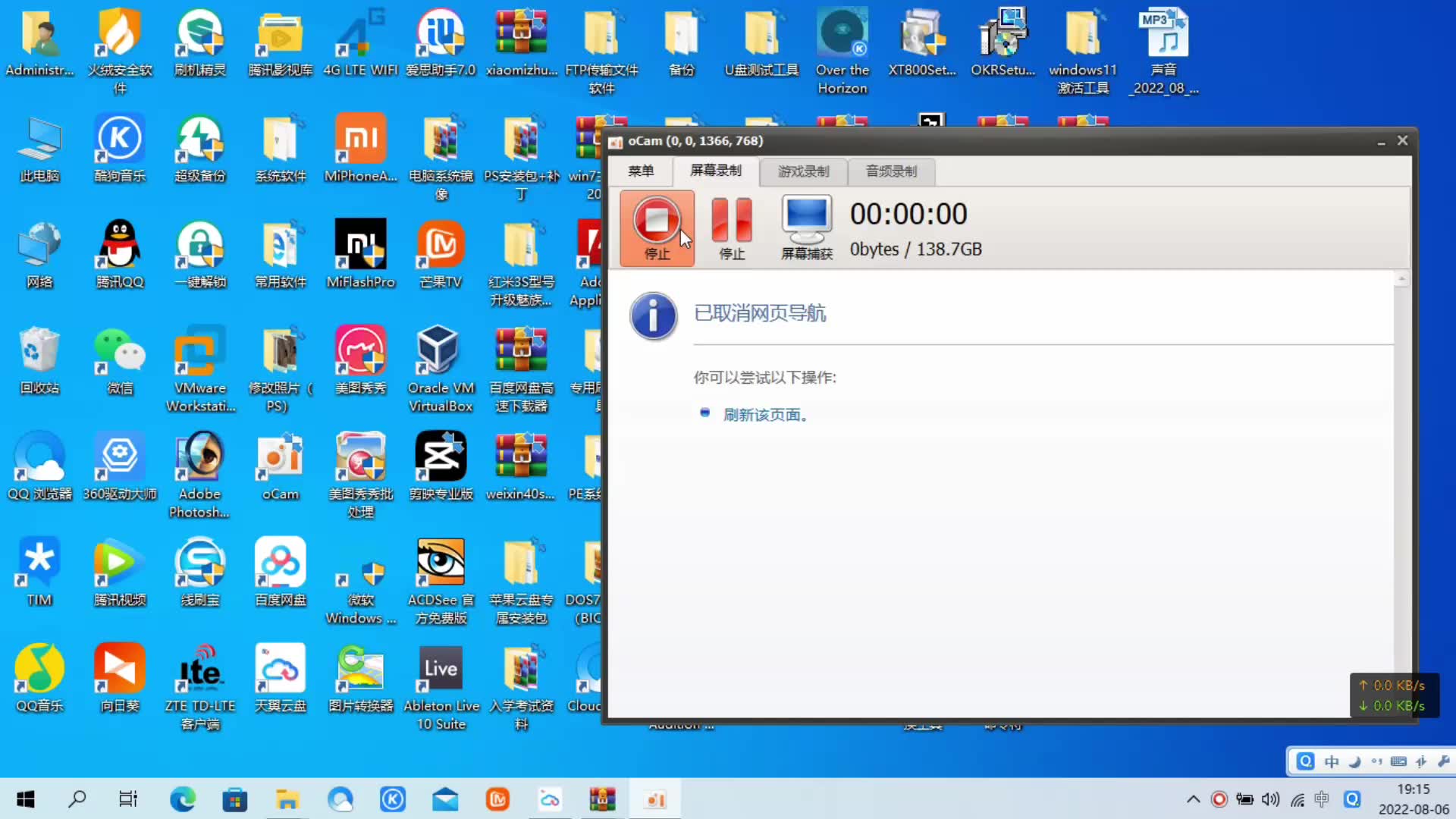
Task: Open the 菜单 menu in oCam
Action: pyautogui.click(x=641, y=171)
